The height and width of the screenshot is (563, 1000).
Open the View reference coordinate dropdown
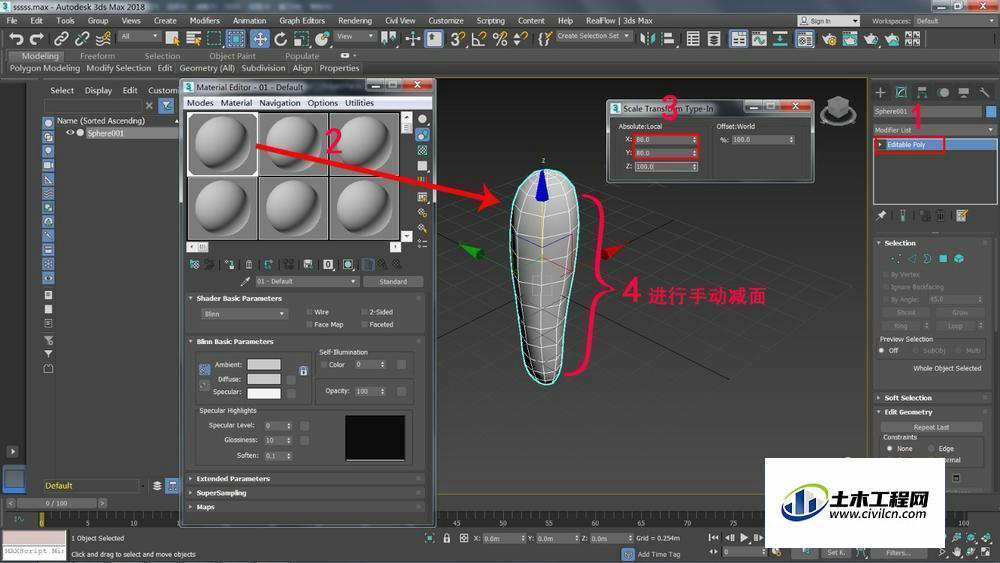tap(355, 36)
